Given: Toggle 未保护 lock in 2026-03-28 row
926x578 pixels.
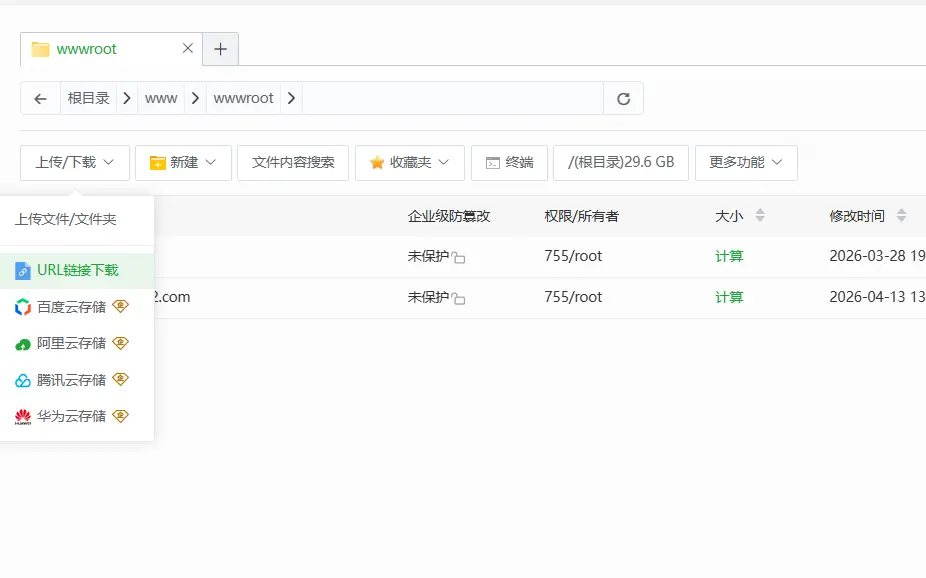Looking at the screenshot, I should point(458,257).
